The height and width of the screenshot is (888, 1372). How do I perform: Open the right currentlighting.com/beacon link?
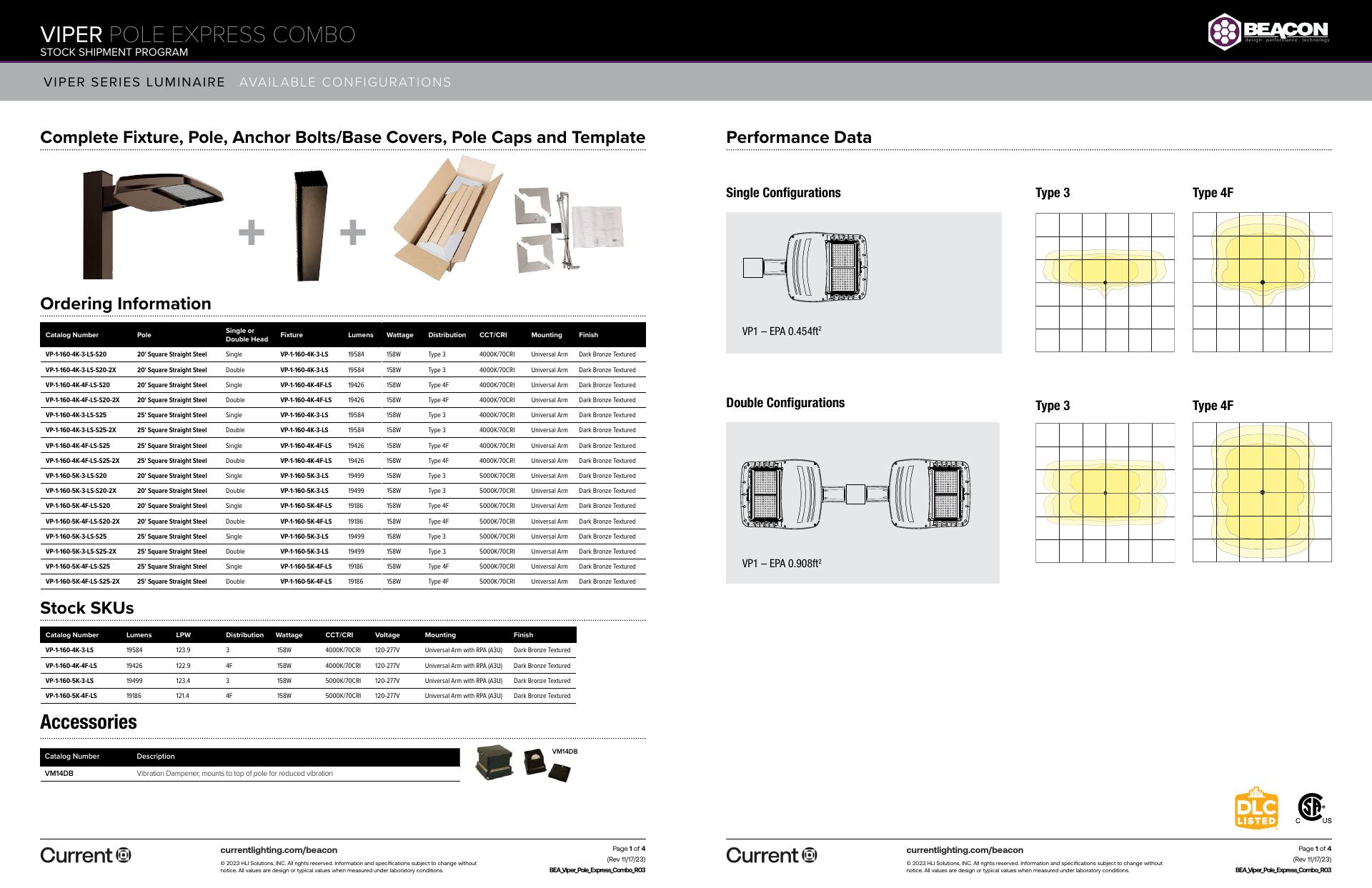coord(965,850)
